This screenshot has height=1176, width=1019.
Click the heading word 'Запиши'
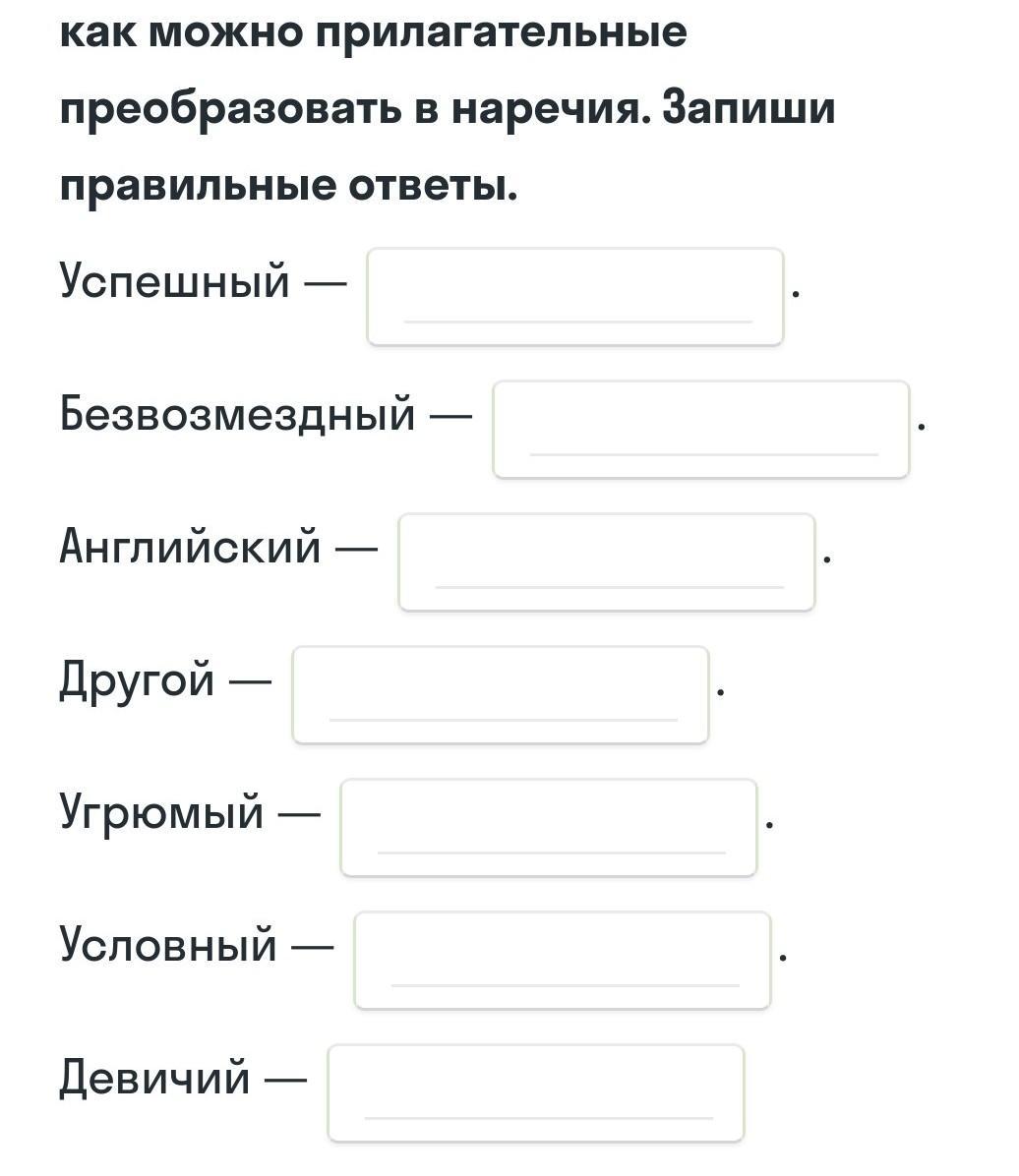749,107
